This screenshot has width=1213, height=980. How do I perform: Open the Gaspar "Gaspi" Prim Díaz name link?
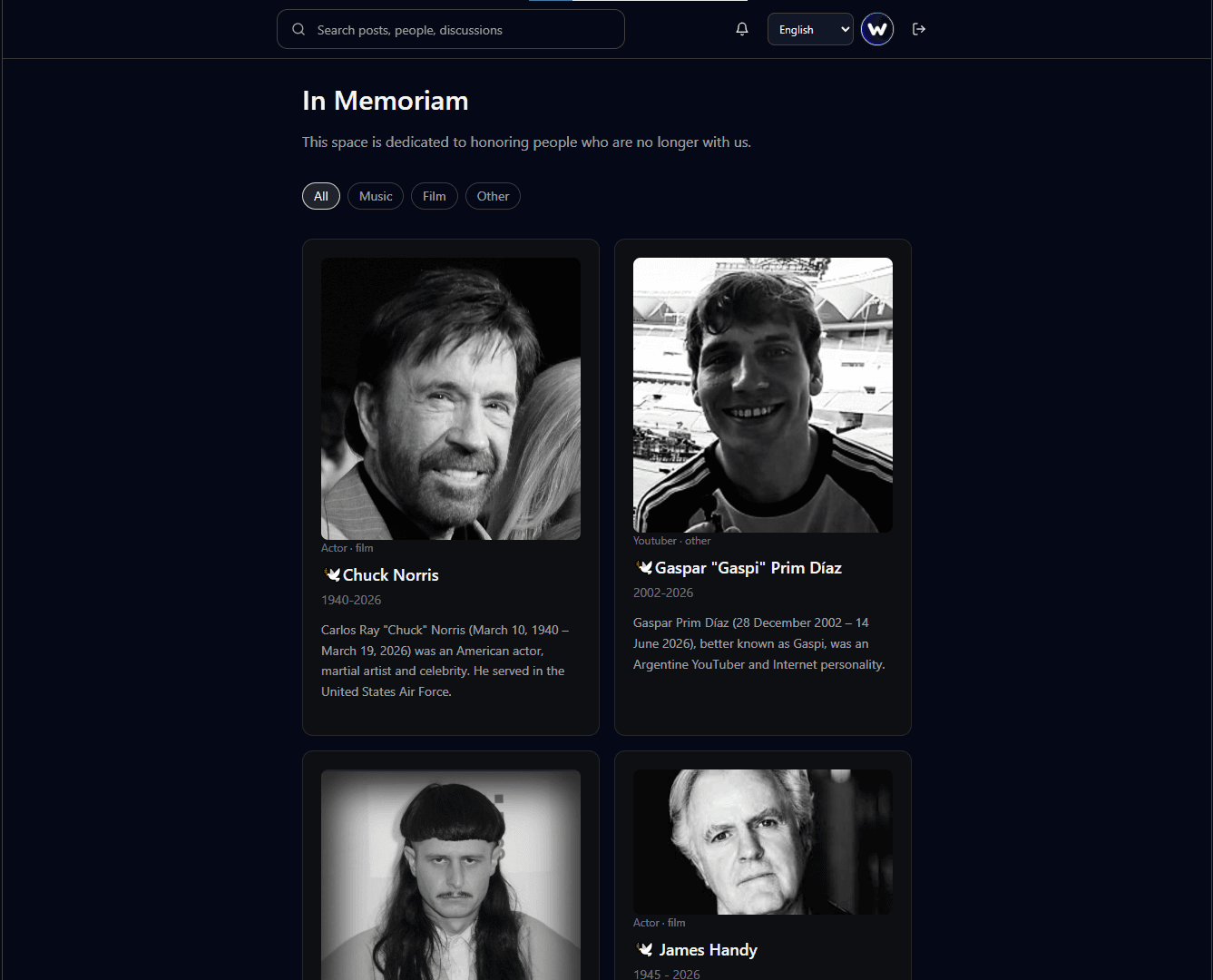tap(748, 567)
